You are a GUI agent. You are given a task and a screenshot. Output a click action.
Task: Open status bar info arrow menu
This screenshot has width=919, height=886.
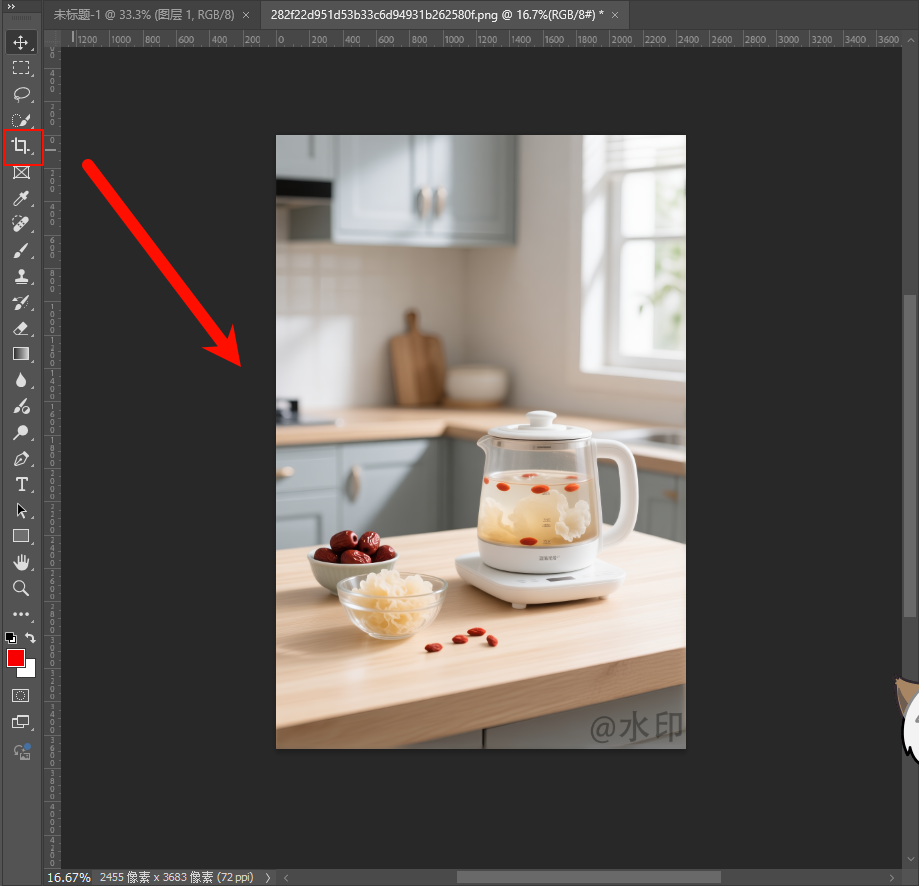coord(267,877)
